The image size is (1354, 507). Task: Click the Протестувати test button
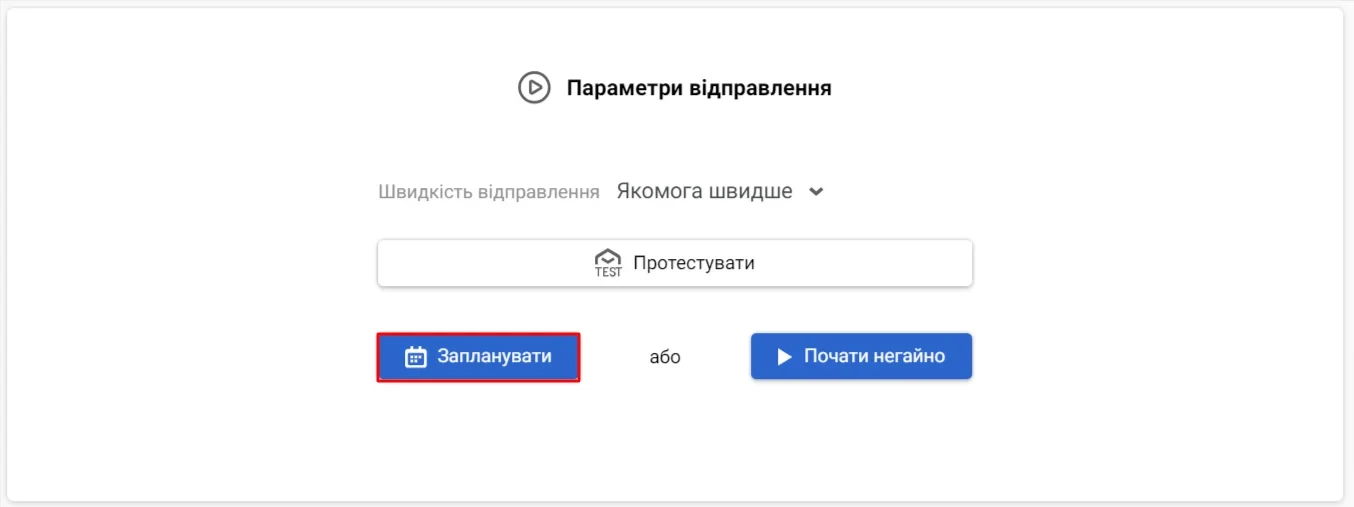[x=675, y=263]
